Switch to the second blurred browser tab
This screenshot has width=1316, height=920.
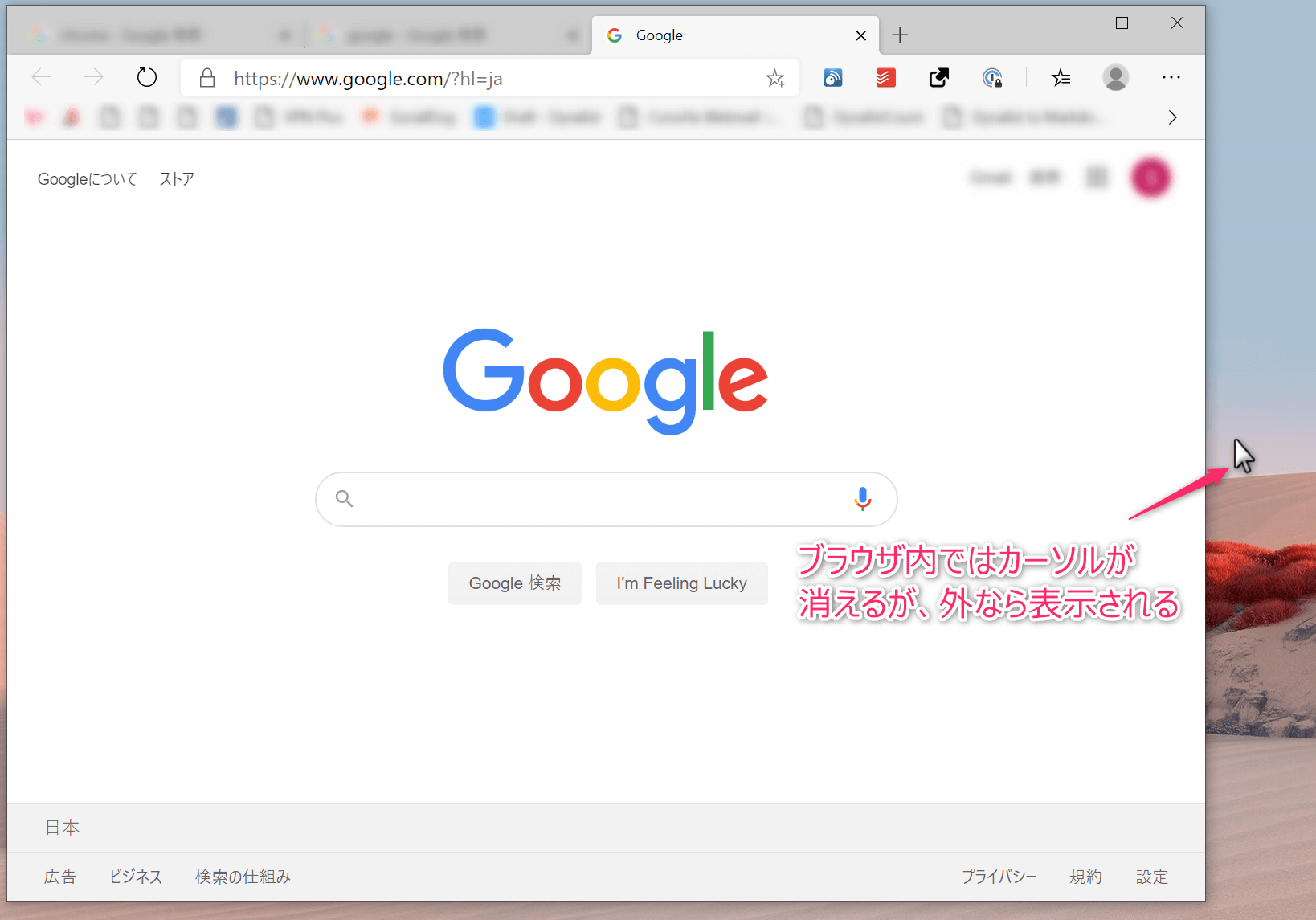[447, 35]
